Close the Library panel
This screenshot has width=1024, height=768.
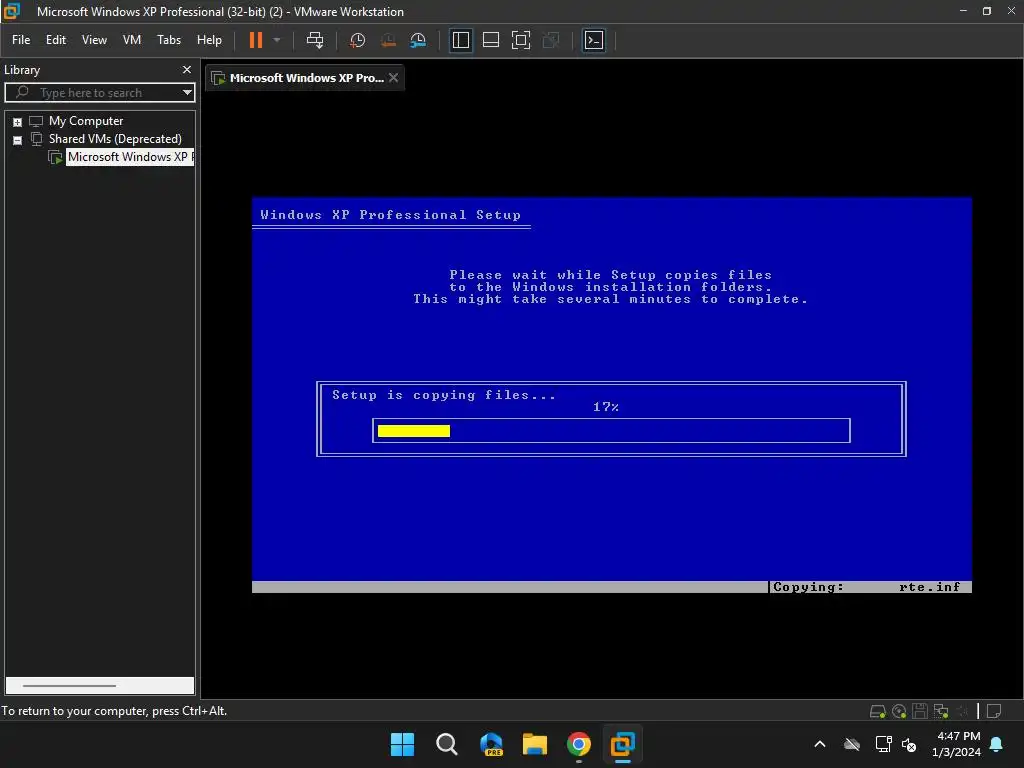pos(187,69)
